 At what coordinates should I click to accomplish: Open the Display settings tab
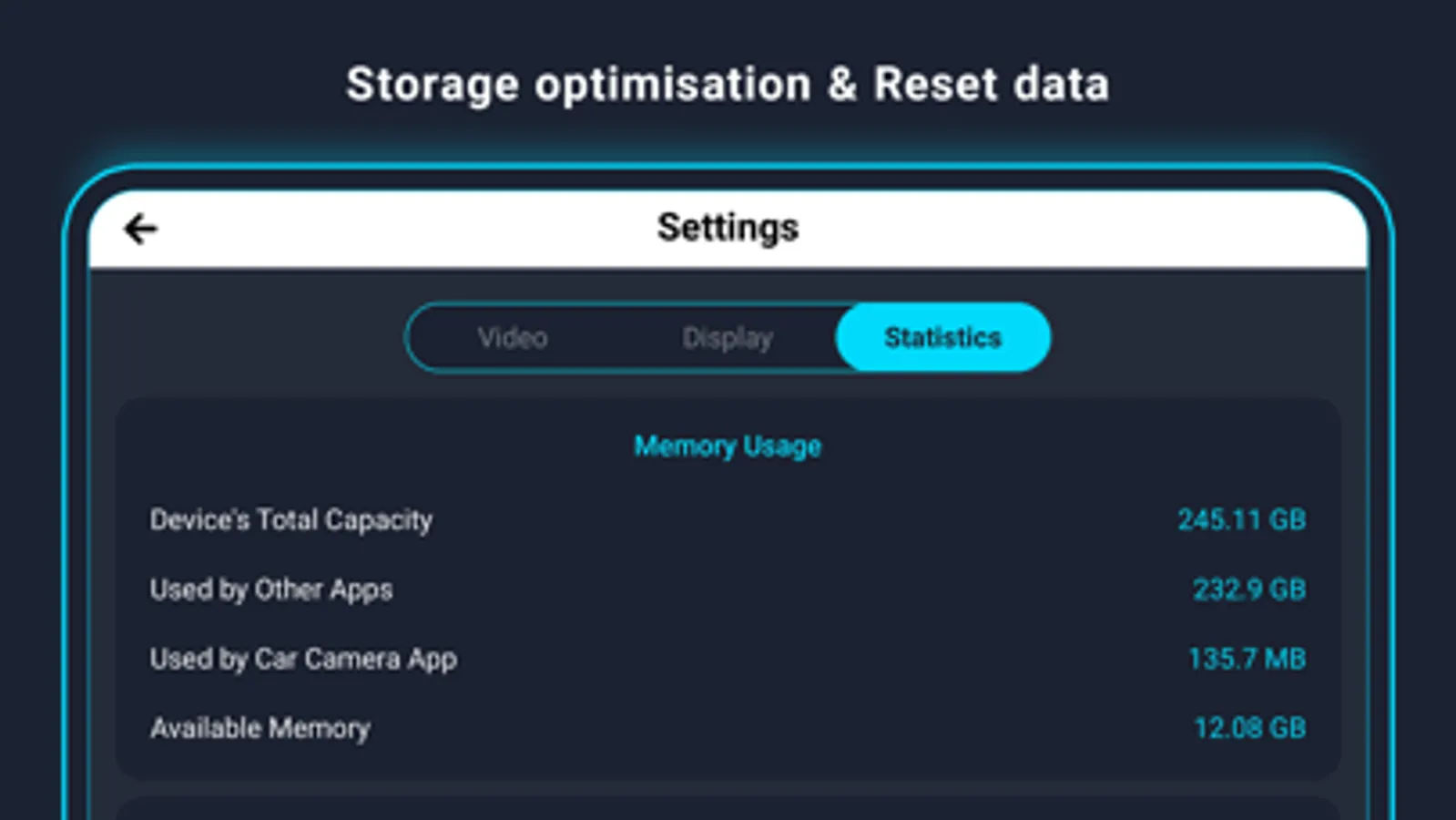[728, 338]
